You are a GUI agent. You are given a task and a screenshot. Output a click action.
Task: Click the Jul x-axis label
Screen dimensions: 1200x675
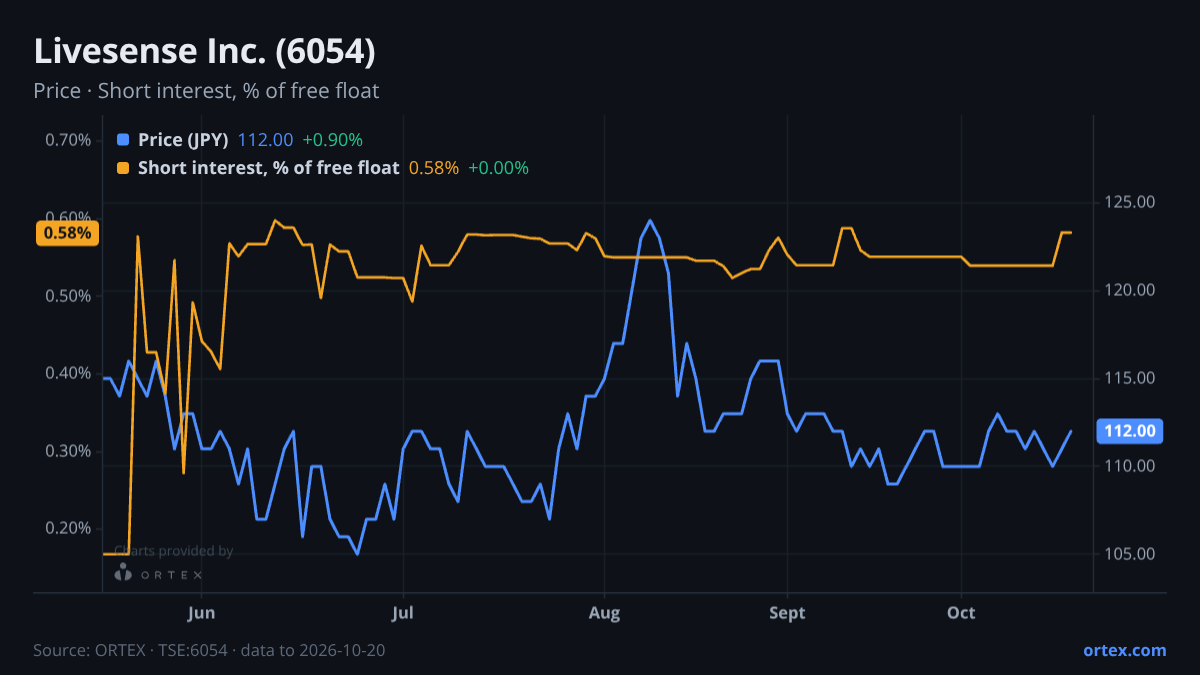point(403,612)
